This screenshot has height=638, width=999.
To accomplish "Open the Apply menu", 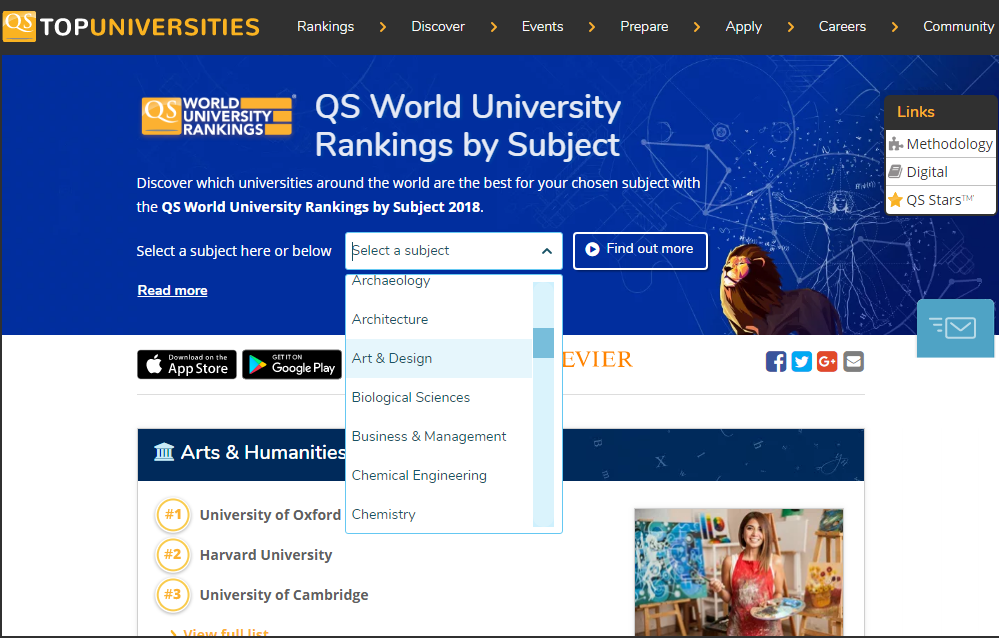I will [744, 26].
